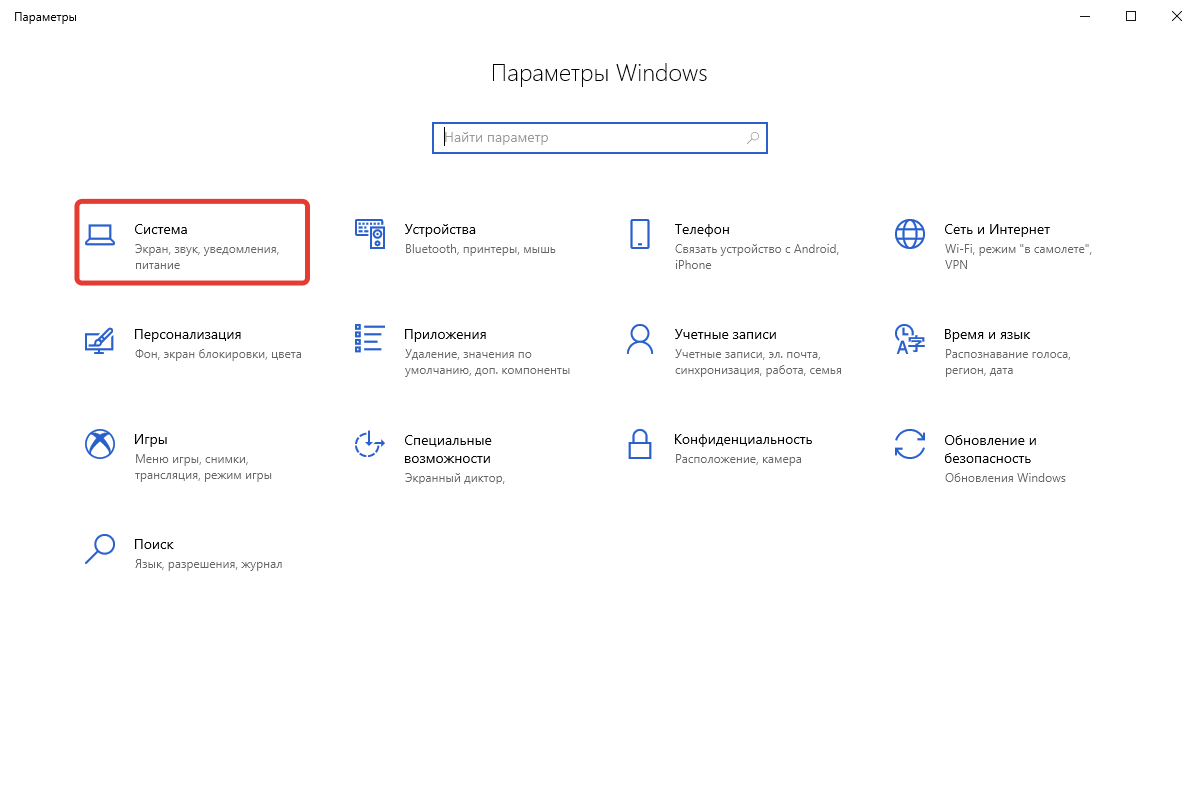Viewport: 1200px width, 795px height.
Task: Open the Телефон phone icon
Action: 640,234
